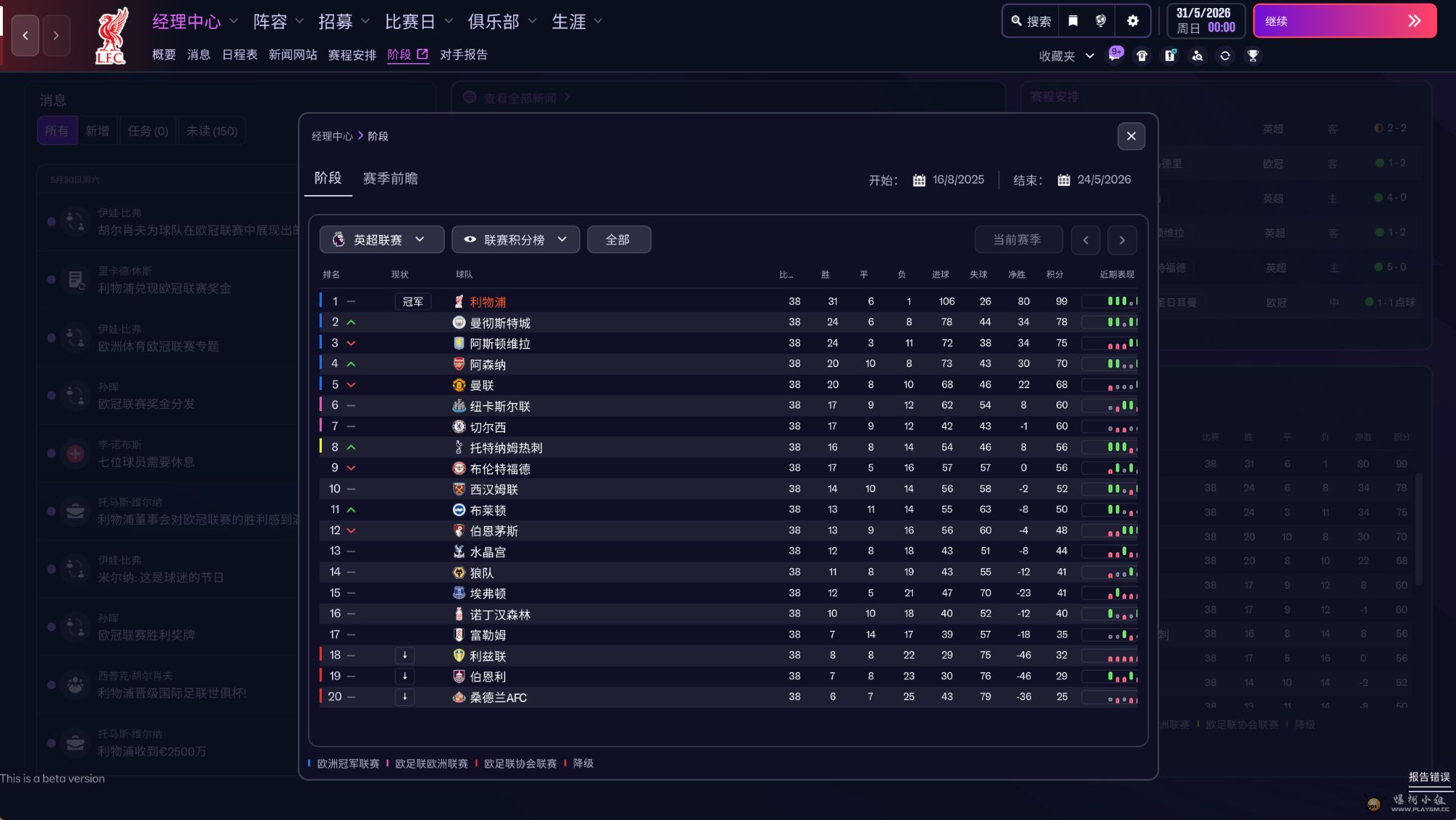This screenshot has width=1456, height=820.
Task: Click the shirt squad shortcut icon
Action: pyautogui.click(x=1142, y=56)
